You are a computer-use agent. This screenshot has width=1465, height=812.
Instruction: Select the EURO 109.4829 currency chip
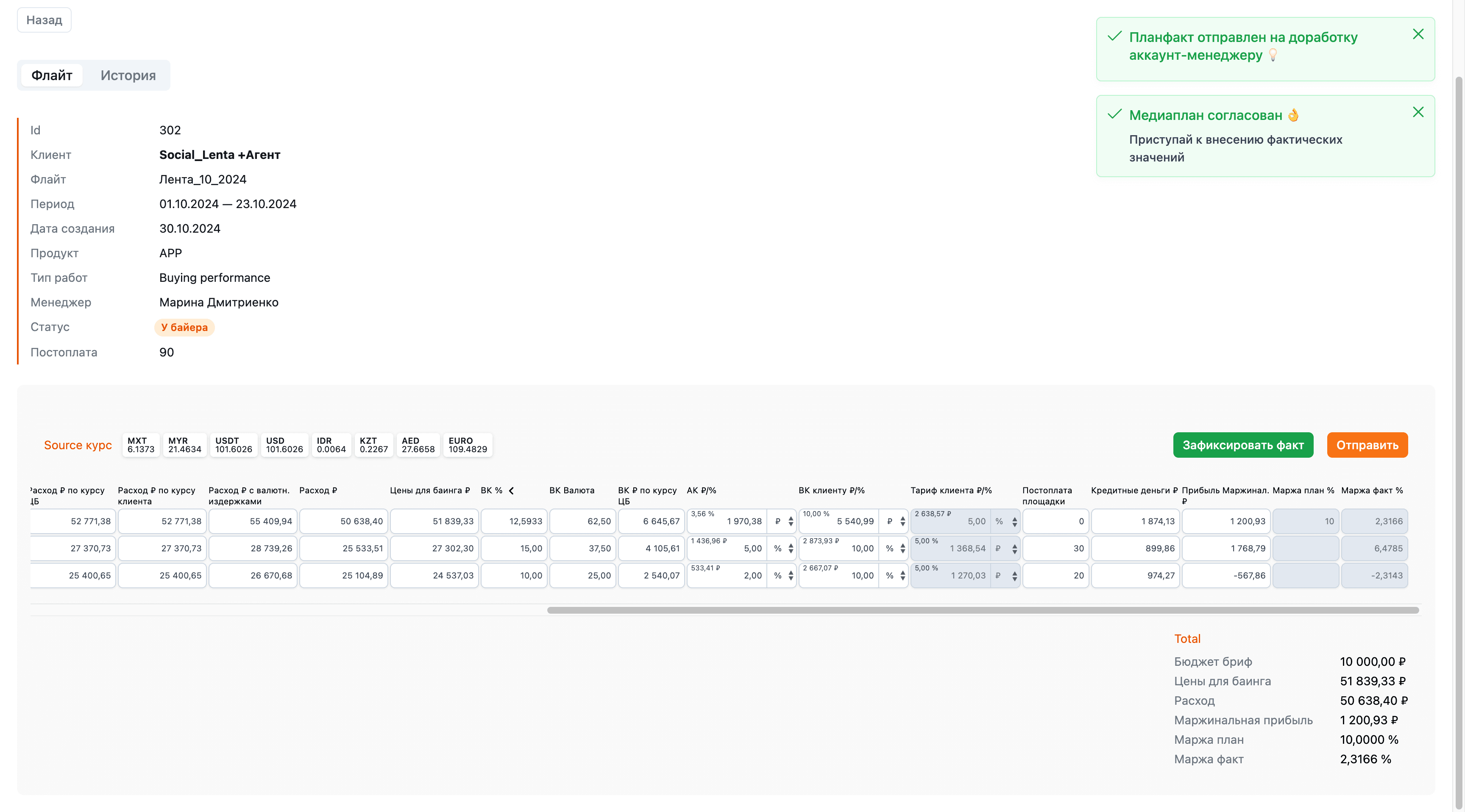[468, 445]
